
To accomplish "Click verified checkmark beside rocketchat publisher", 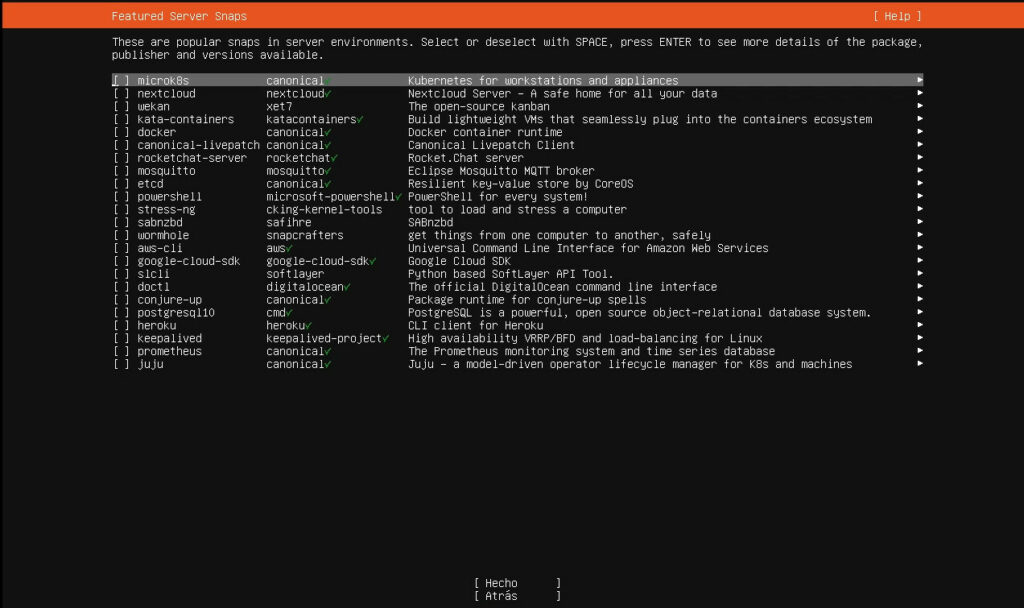I will pos(334,159).
